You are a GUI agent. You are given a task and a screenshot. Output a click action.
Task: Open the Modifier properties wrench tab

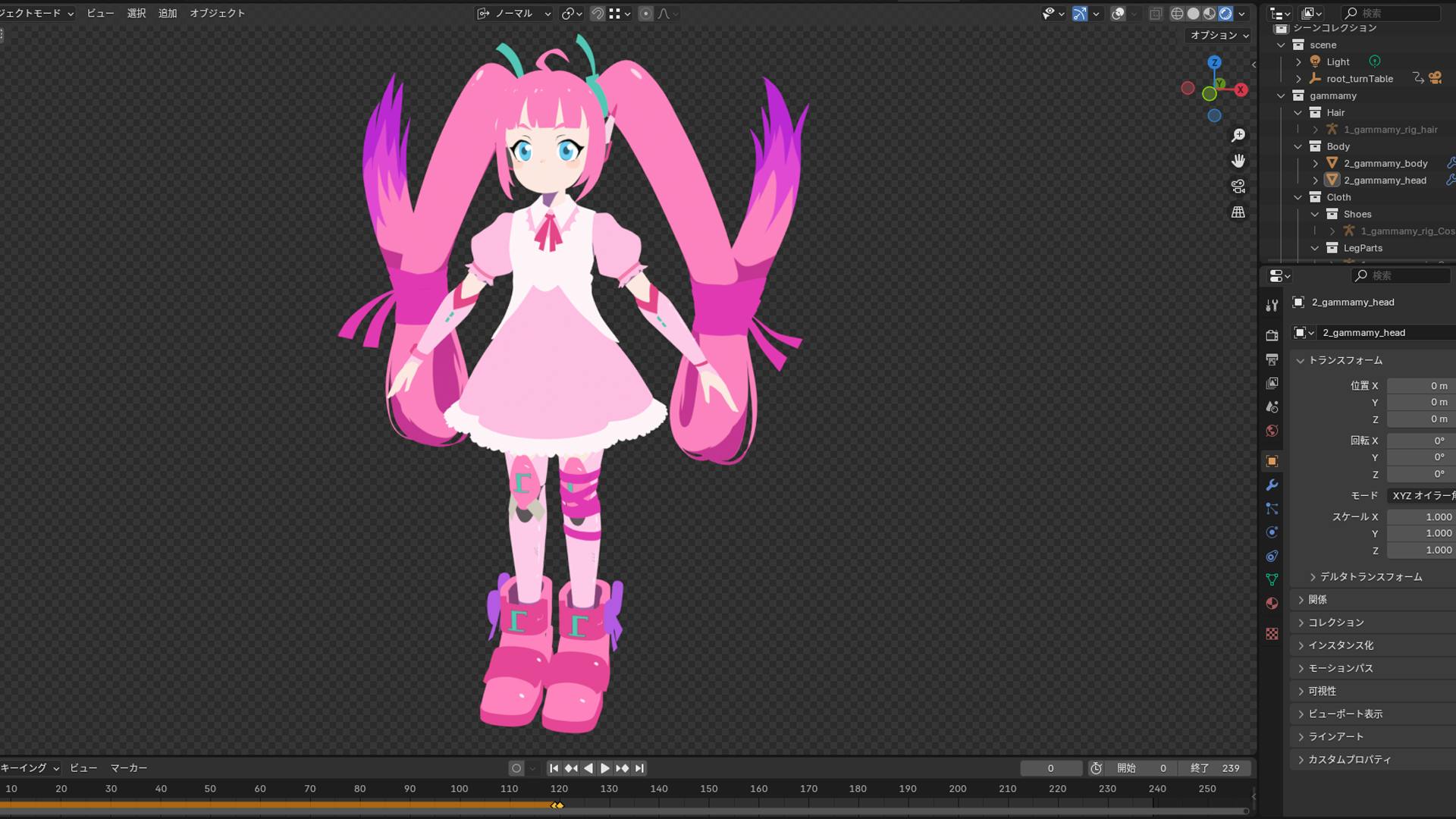coord(1272,485)
